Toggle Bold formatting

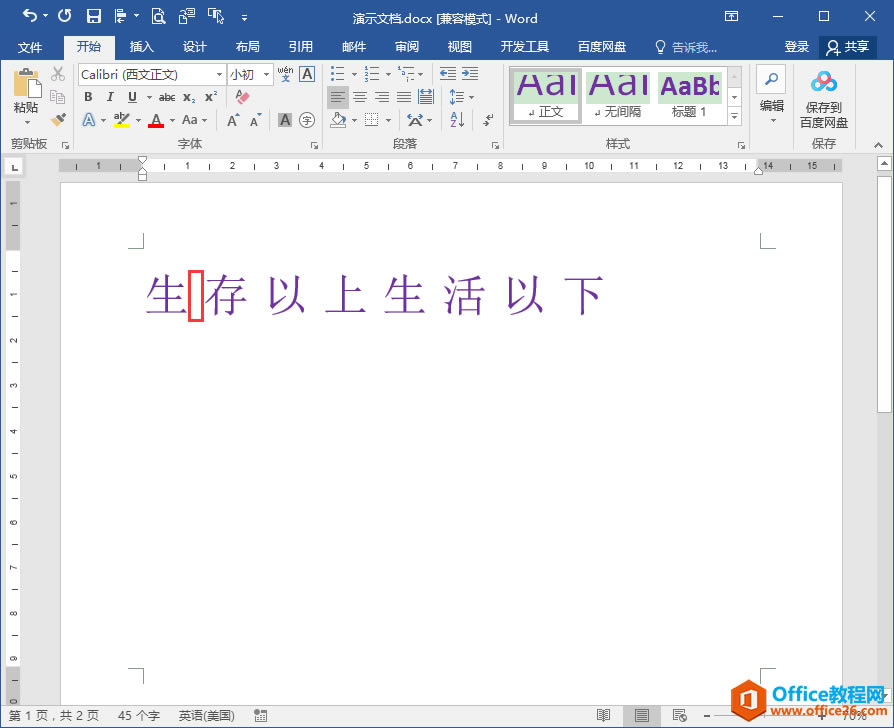(x=88, y=97)
